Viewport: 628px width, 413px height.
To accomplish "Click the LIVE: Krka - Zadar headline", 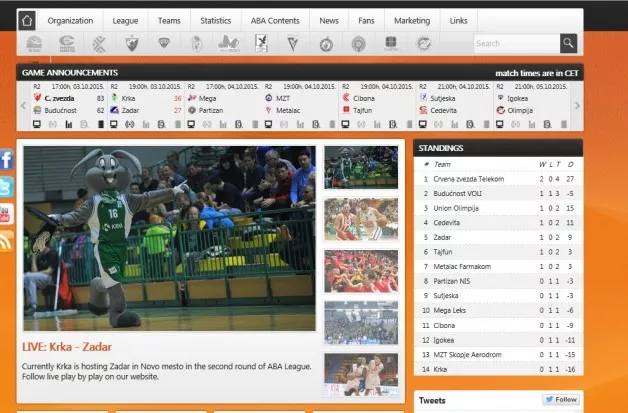I will click(x=68, y=348).
